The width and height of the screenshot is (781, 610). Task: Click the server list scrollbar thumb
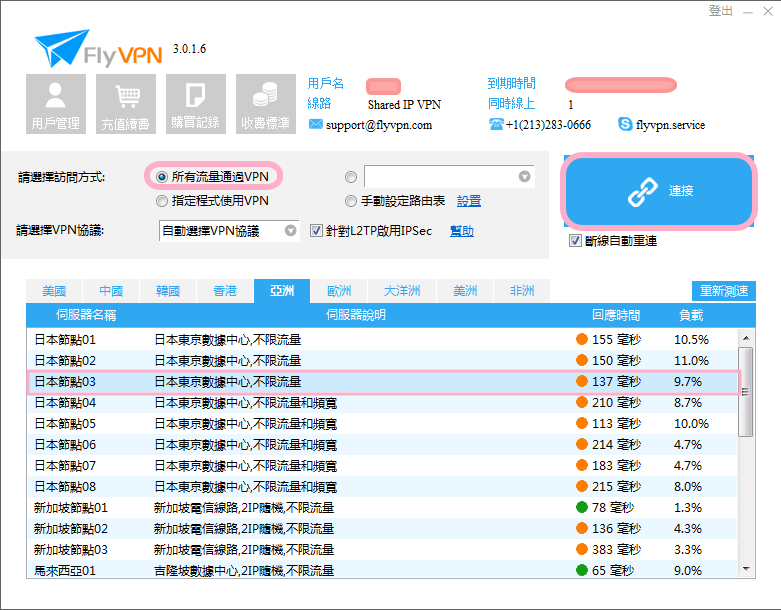[x=746, y=392]
